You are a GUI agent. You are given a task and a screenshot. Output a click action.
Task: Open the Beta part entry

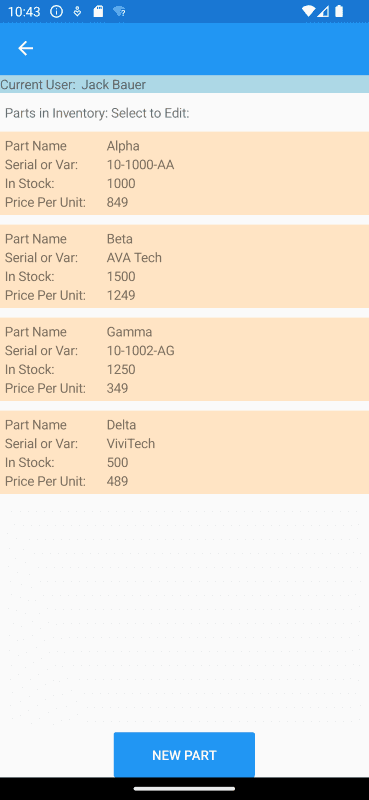coord(184,266)
